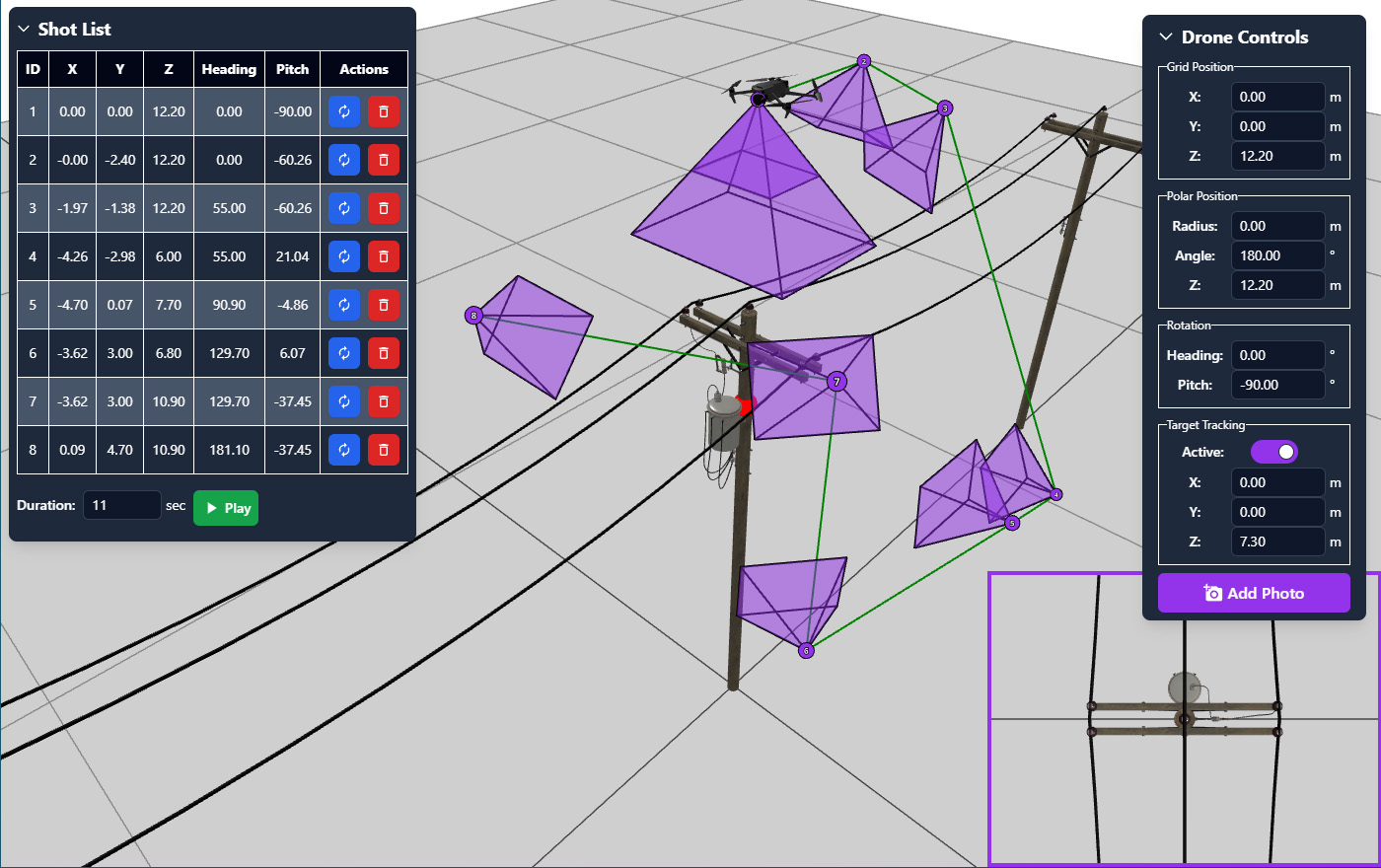This screenshot has height=868, width=1381.
Task: Click the refresh icon beside shot 7
Action: 343,400
